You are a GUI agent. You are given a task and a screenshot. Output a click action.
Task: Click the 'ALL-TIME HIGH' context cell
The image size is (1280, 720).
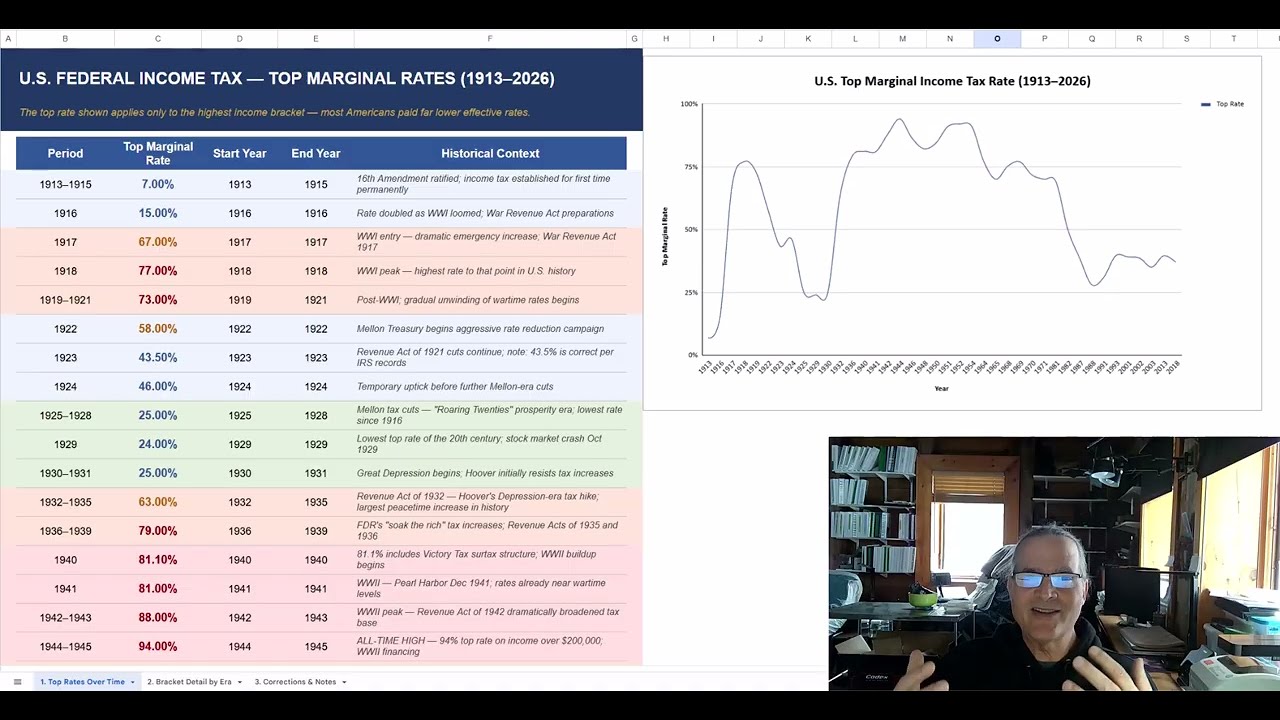click(x=490, y=647)
